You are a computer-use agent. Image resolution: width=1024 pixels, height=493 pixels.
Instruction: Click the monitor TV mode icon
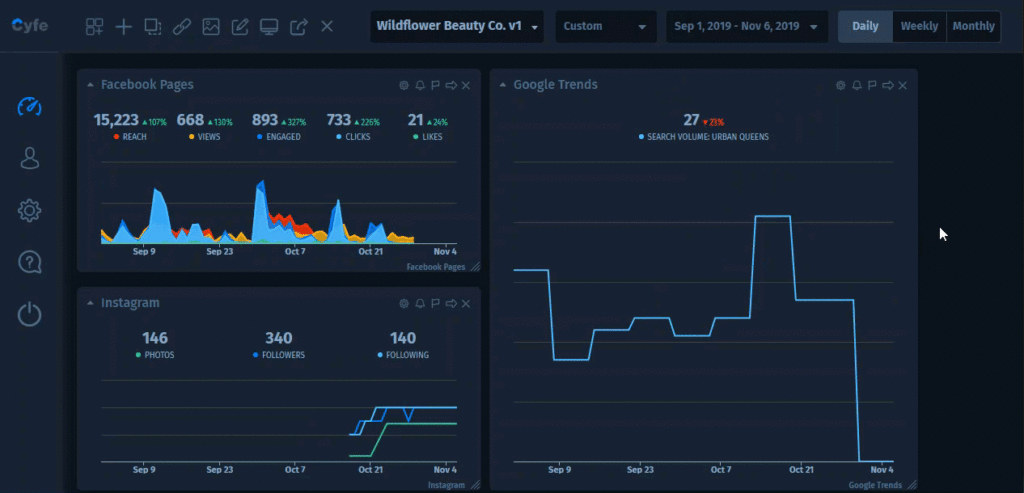[x=269, y=27]
